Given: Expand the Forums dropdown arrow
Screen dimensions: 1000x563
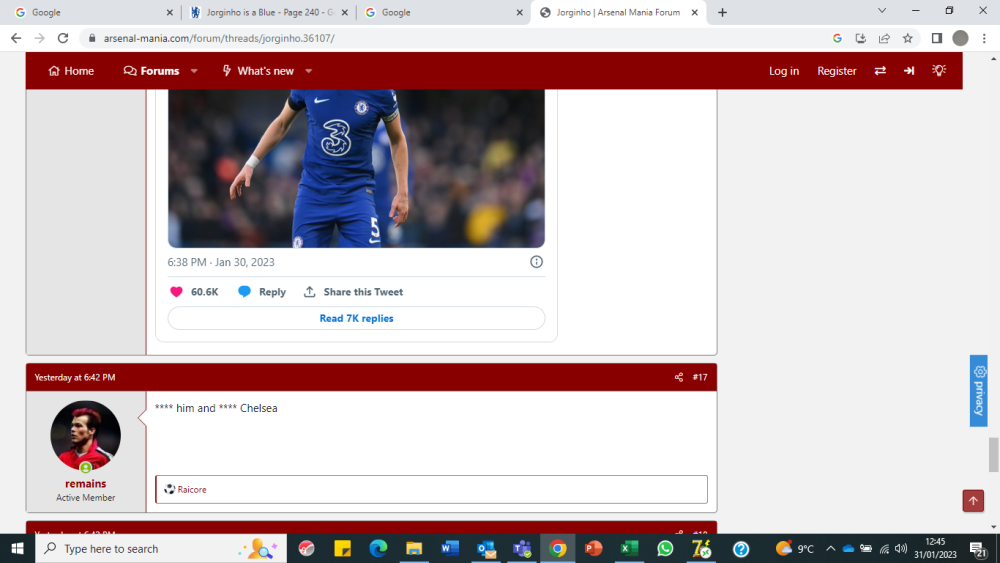Looking at the screenshot, I should [x=194, y=71].
